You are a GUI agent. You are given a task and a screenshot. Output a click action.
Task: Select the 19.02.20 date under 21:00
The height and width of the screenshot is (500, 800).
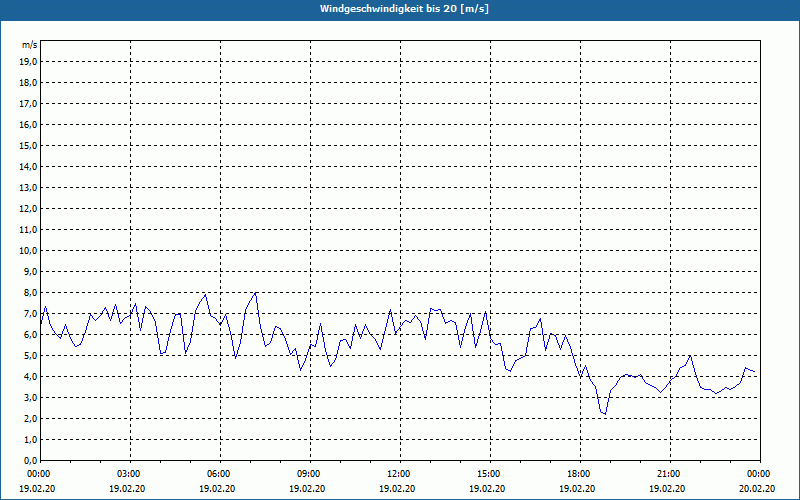pyautogui.click(x=667, y=489)
